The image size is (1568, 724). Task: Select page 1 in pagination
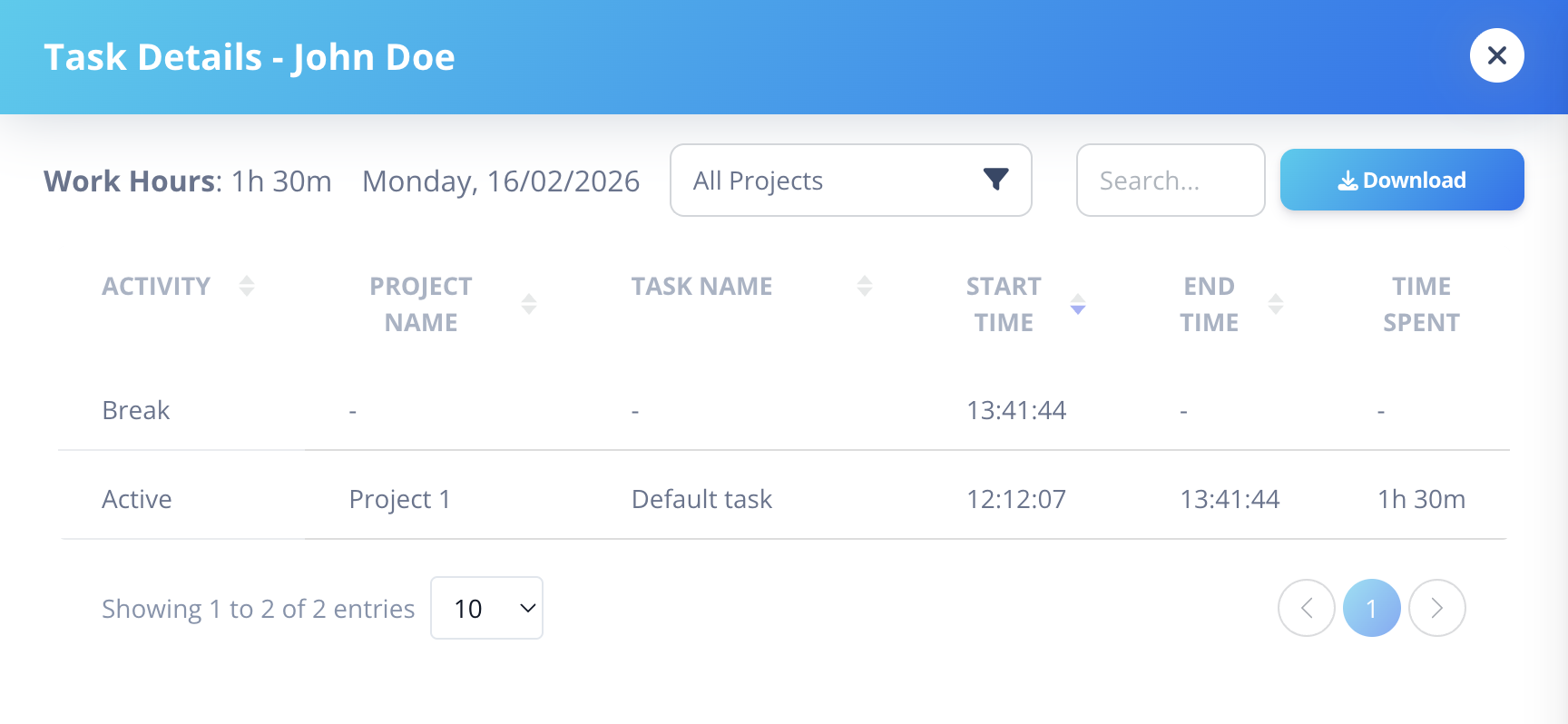[x=1372, y=608]
